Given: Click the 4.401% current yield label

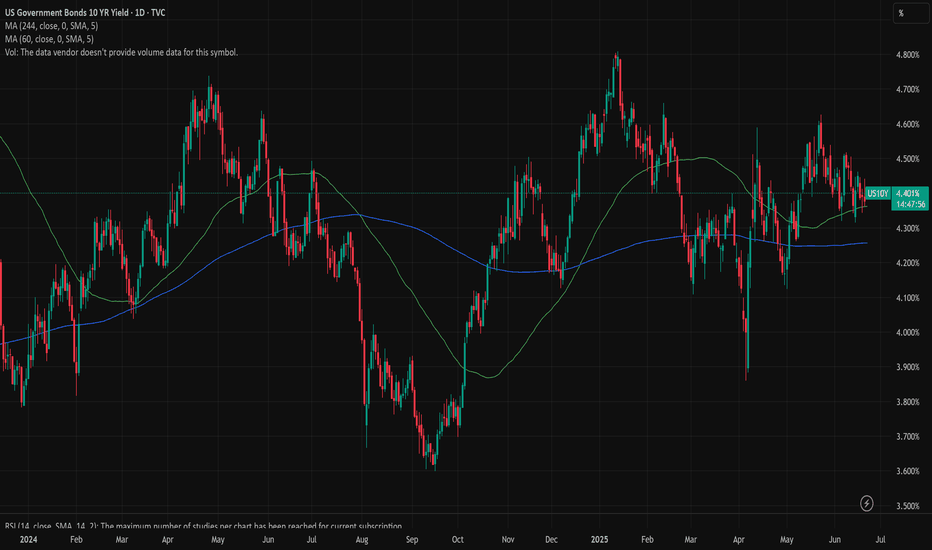Looking at the screenshot, I should tap(908, 193).
